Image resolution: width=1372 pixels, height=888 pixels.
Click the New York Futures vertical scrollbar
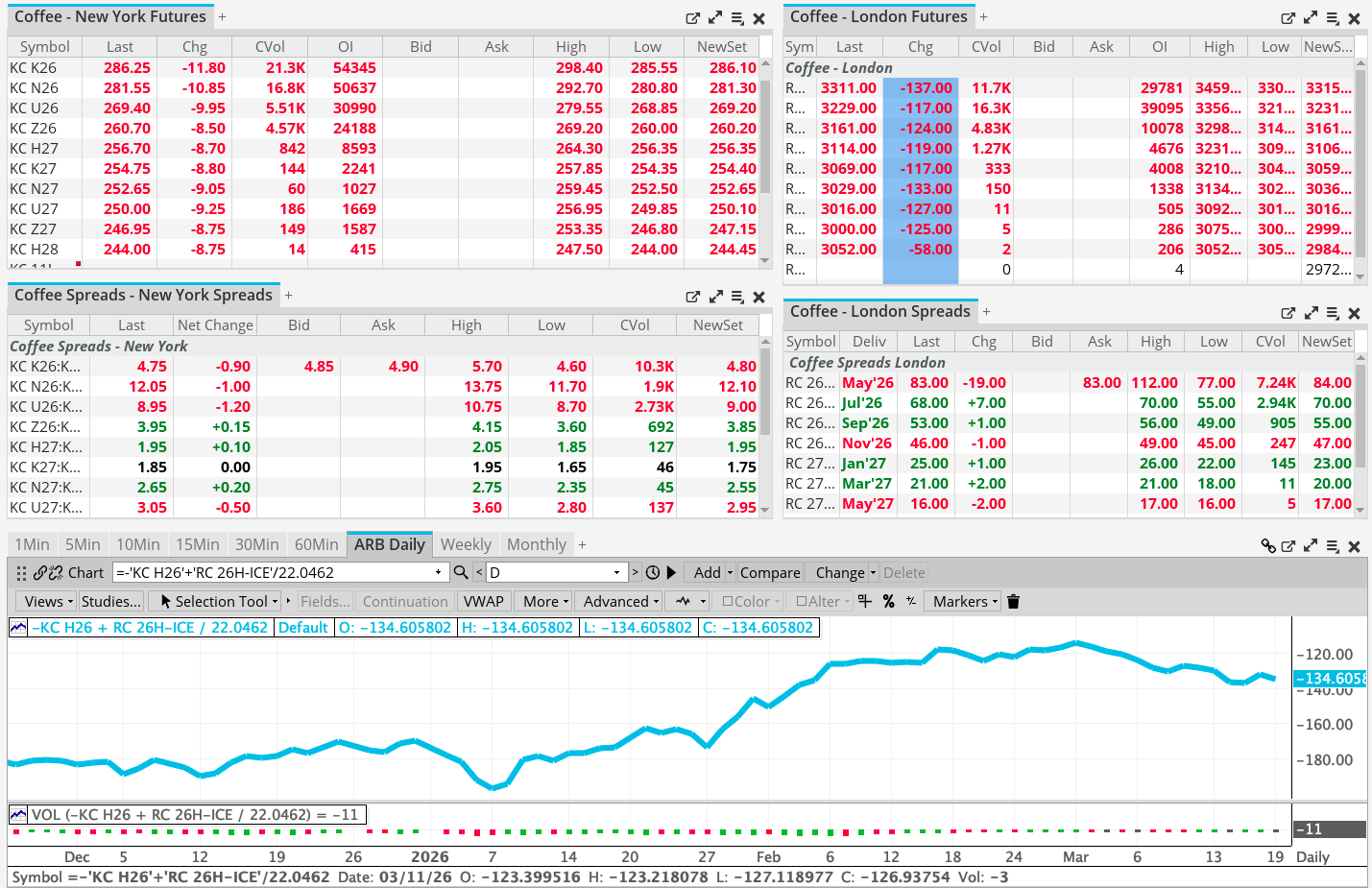tap(765, 163)
